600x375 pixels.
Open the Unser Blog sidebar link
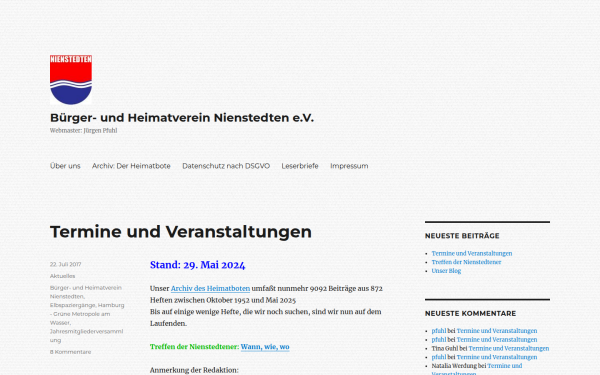(x=446, y=271)
